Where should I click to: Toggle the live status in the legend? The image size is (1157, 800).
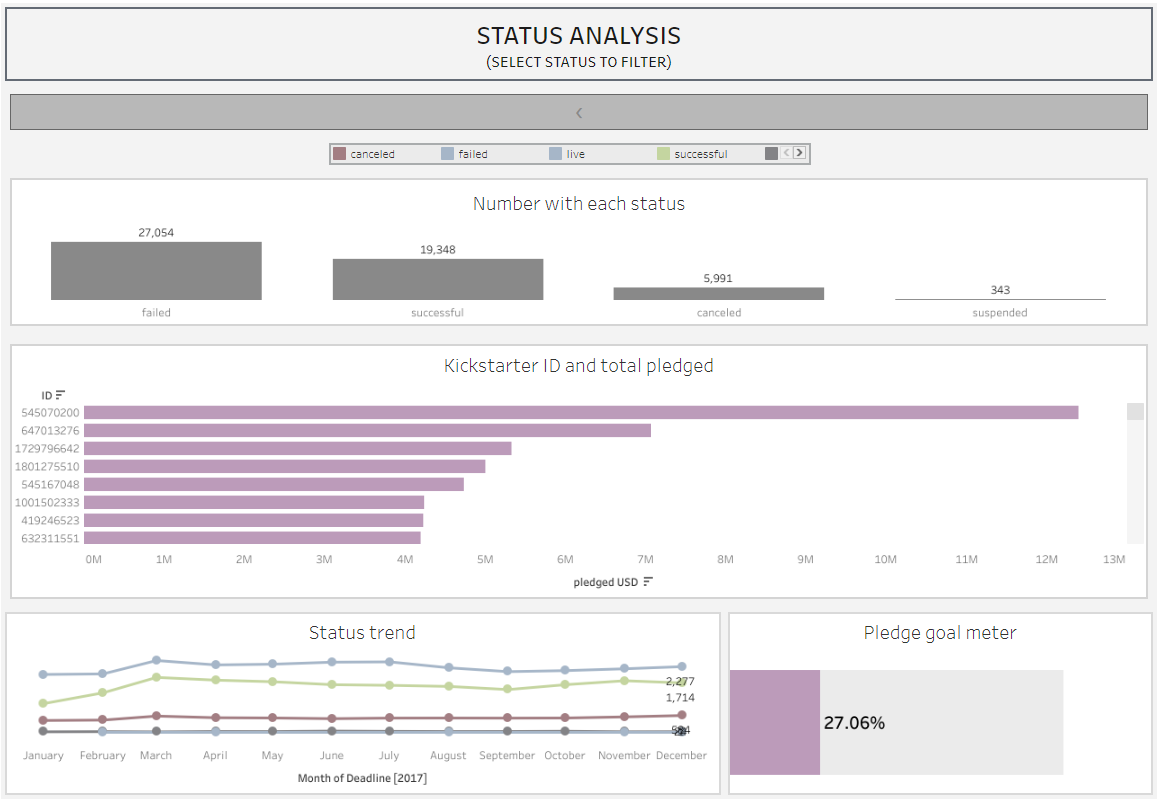pyautogui.click(x=575, y=154)
